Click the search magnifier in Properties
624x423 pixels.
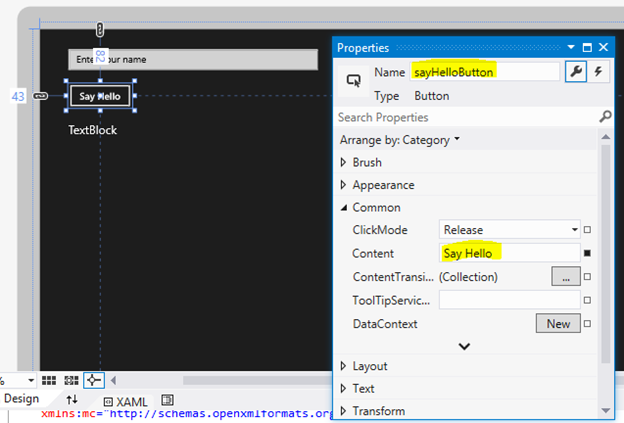click(x=605, y=117)
